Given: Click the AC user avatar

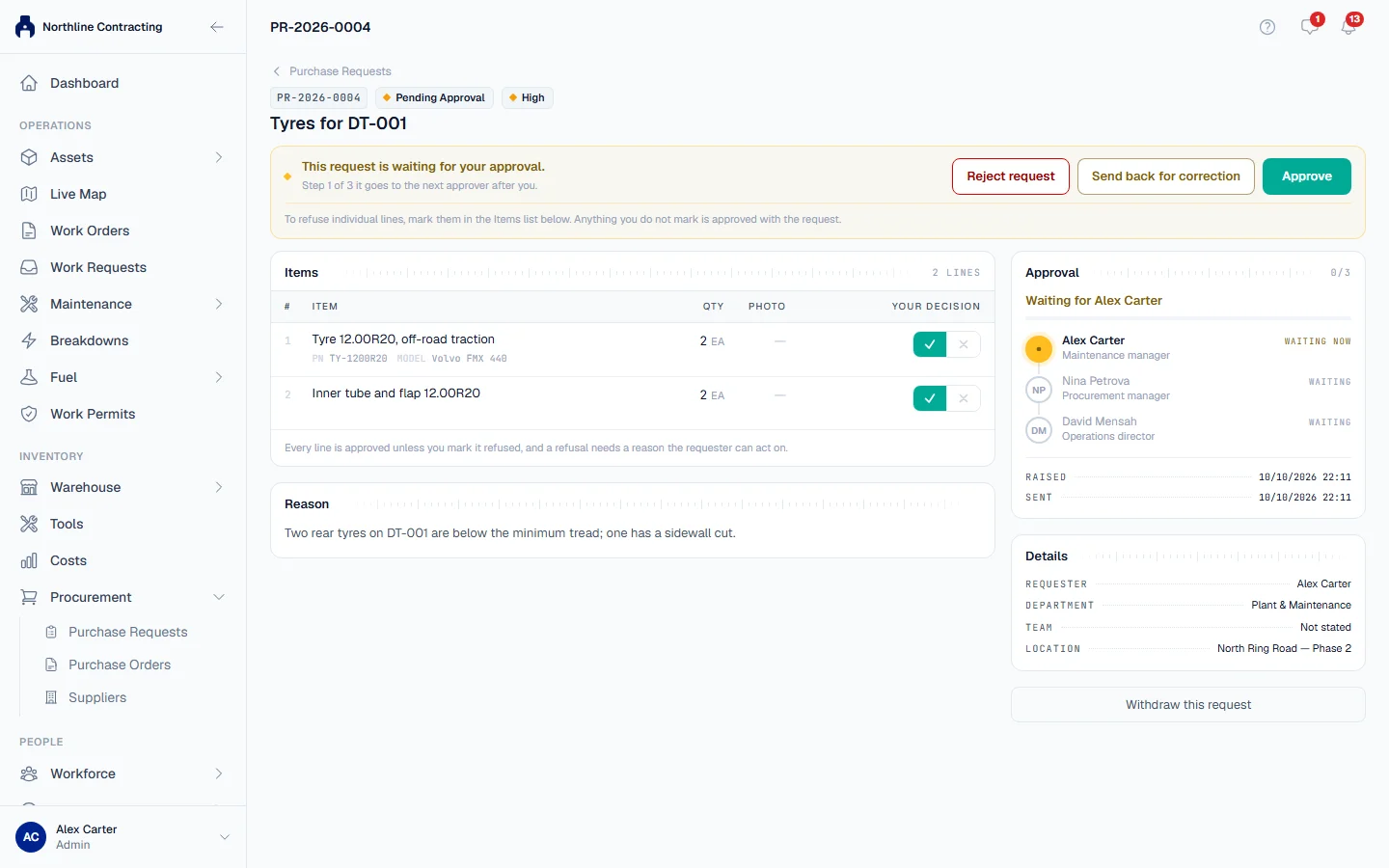Looking at the screenshot, I should click(31, 837).
